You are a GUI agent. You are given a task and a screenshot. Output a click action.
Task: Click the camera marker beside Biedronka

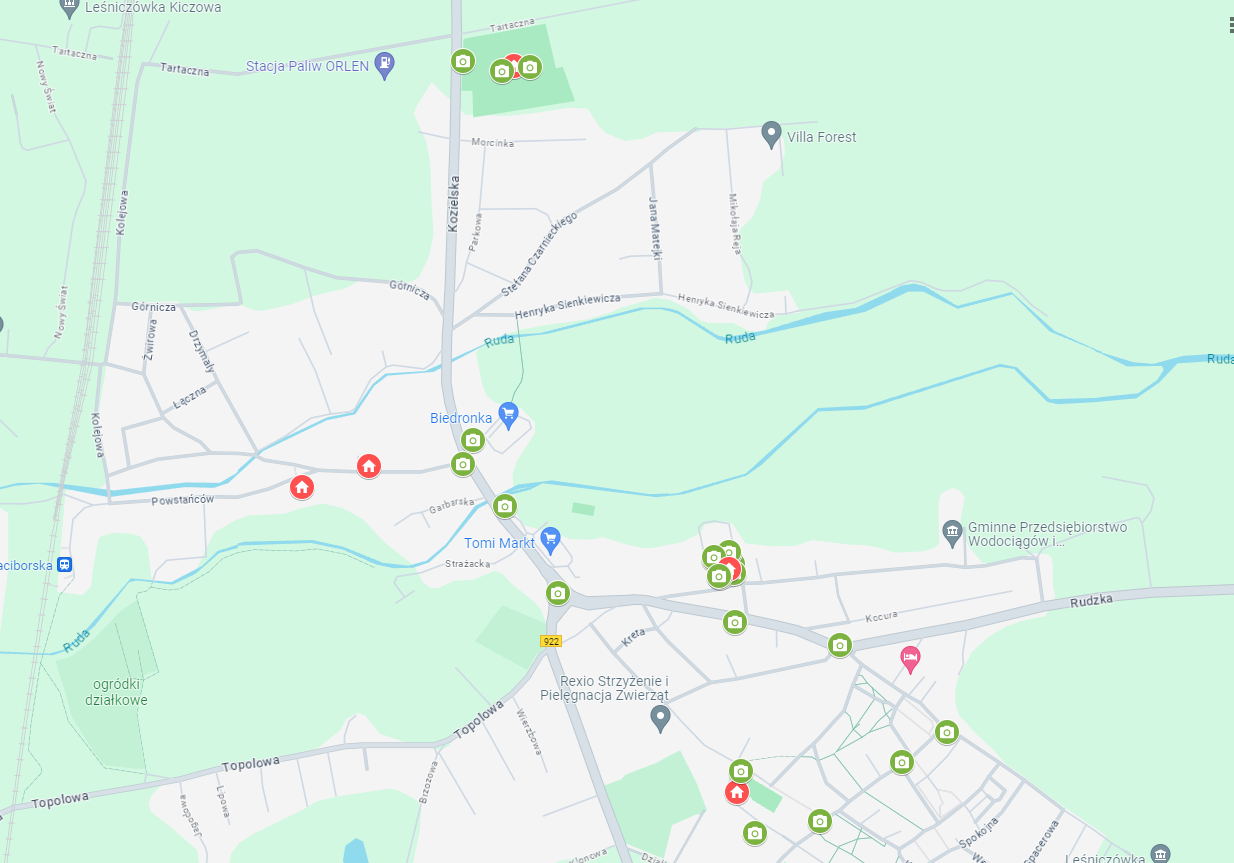tap(473, 439)
